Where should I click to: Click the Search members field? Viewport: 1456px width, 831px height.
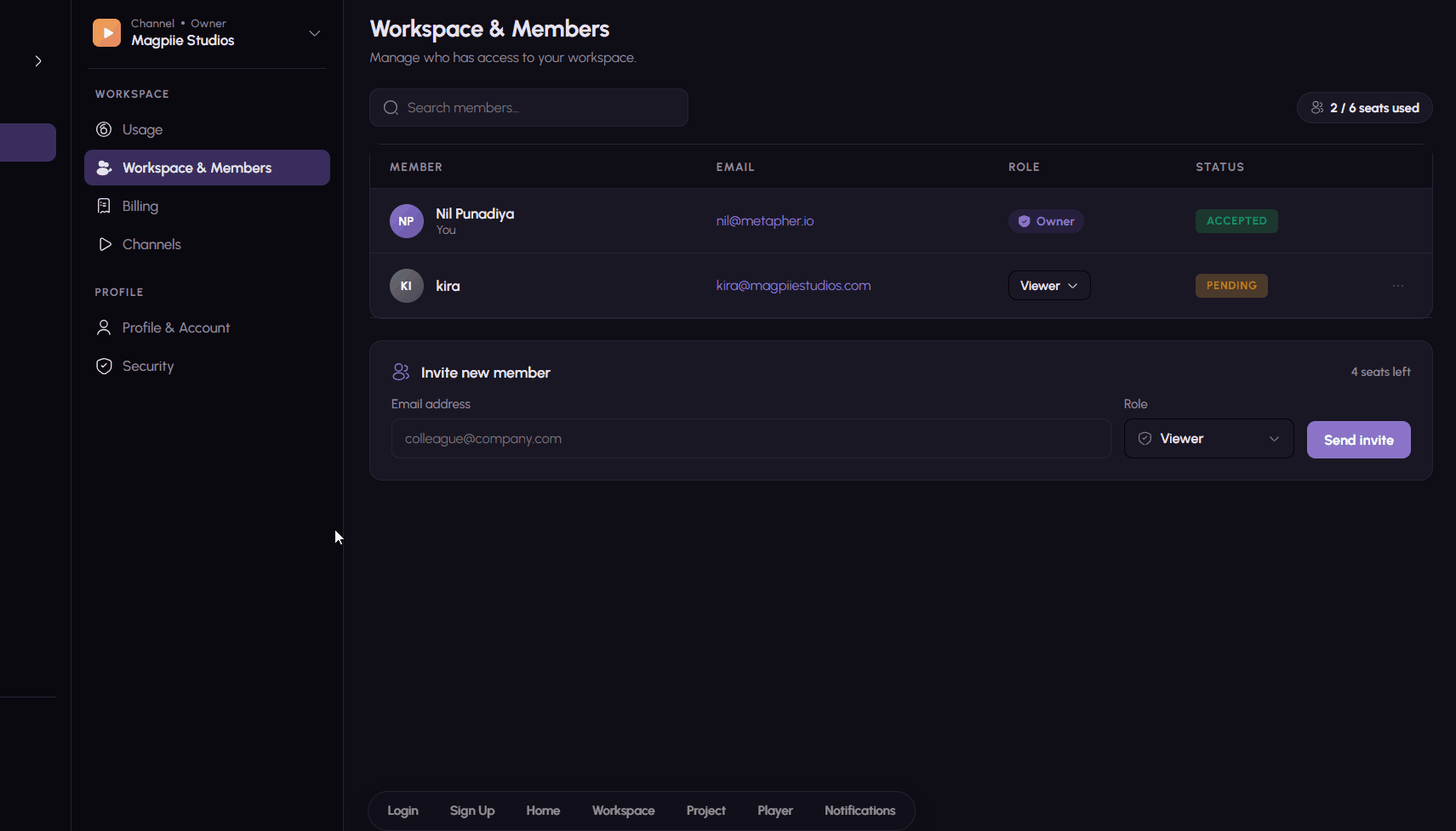click(528, 108)
